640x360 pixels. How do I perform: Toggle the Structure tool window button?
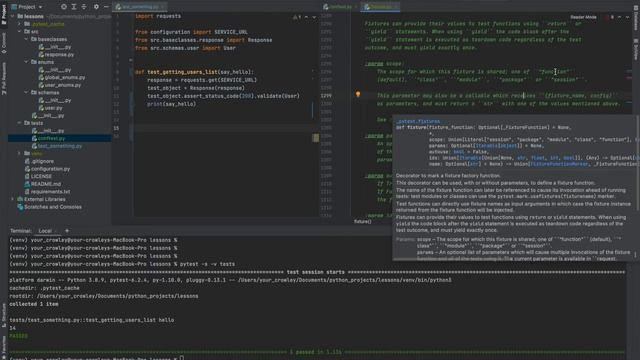pos(4,315)
